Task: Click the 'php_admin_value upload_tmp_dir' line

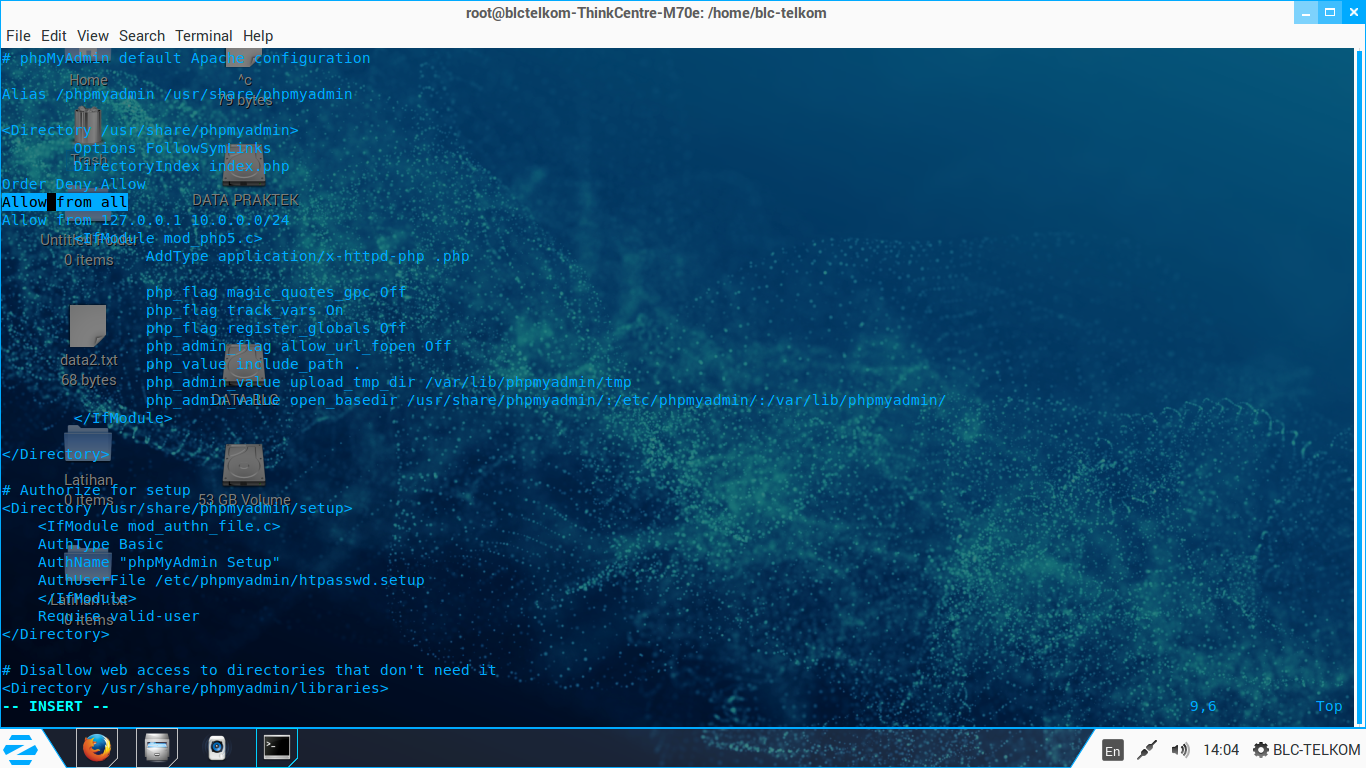Action: (389, 382)
